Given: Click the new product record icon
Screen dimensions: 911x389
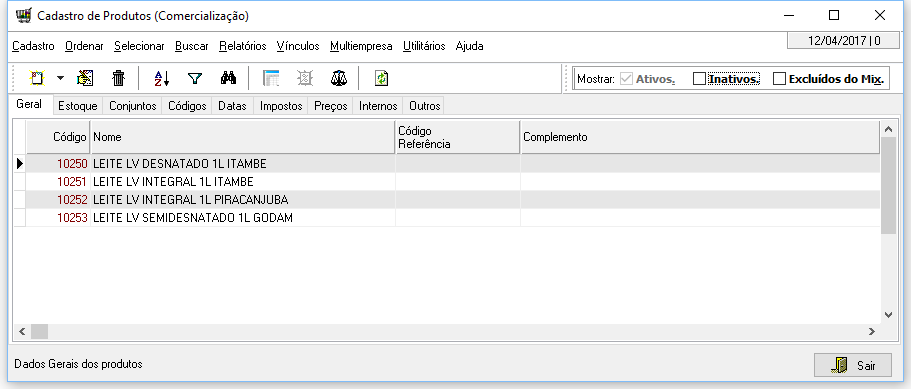Looking at the screenshot, I should 37,78.
